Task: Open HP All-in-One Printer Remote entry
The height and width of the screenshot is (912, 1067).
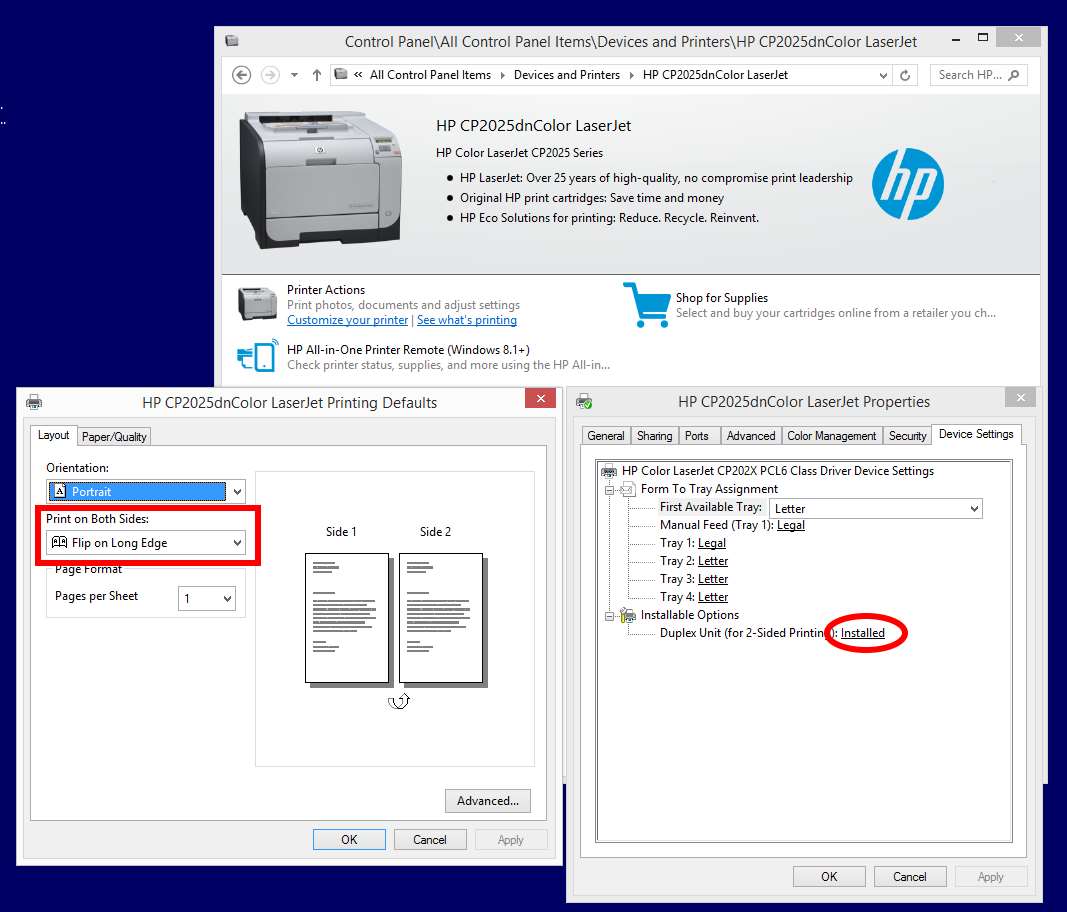Action: point(408,350)
